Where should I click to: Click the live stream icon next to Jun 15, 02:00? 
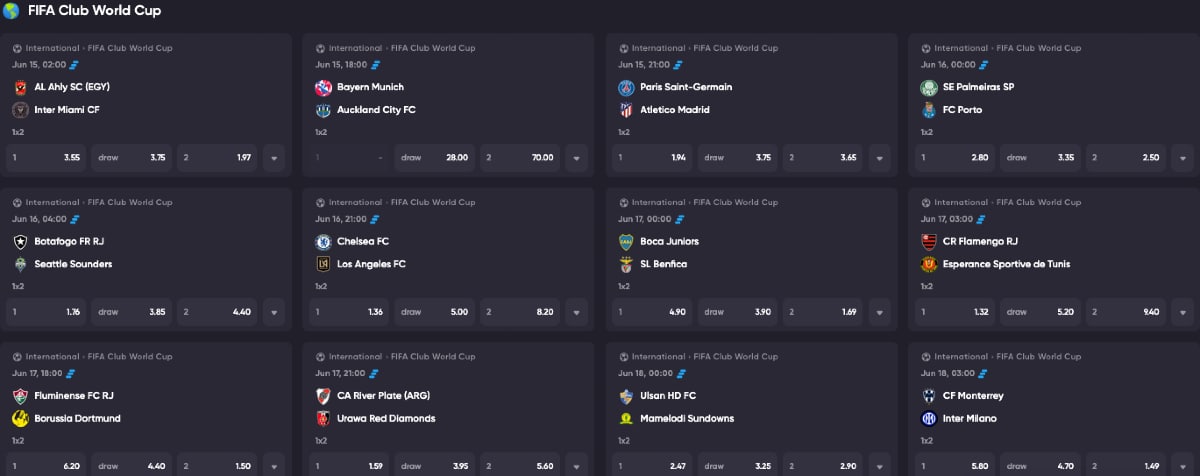coord(72,64)
